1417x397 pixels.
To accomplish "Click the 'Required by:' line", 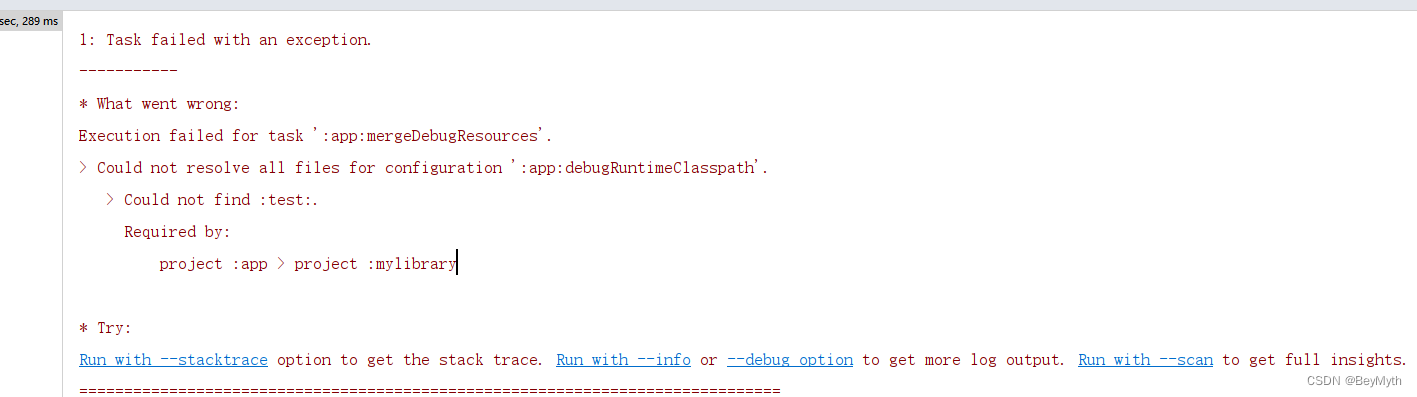I will [x=177, y=232].
